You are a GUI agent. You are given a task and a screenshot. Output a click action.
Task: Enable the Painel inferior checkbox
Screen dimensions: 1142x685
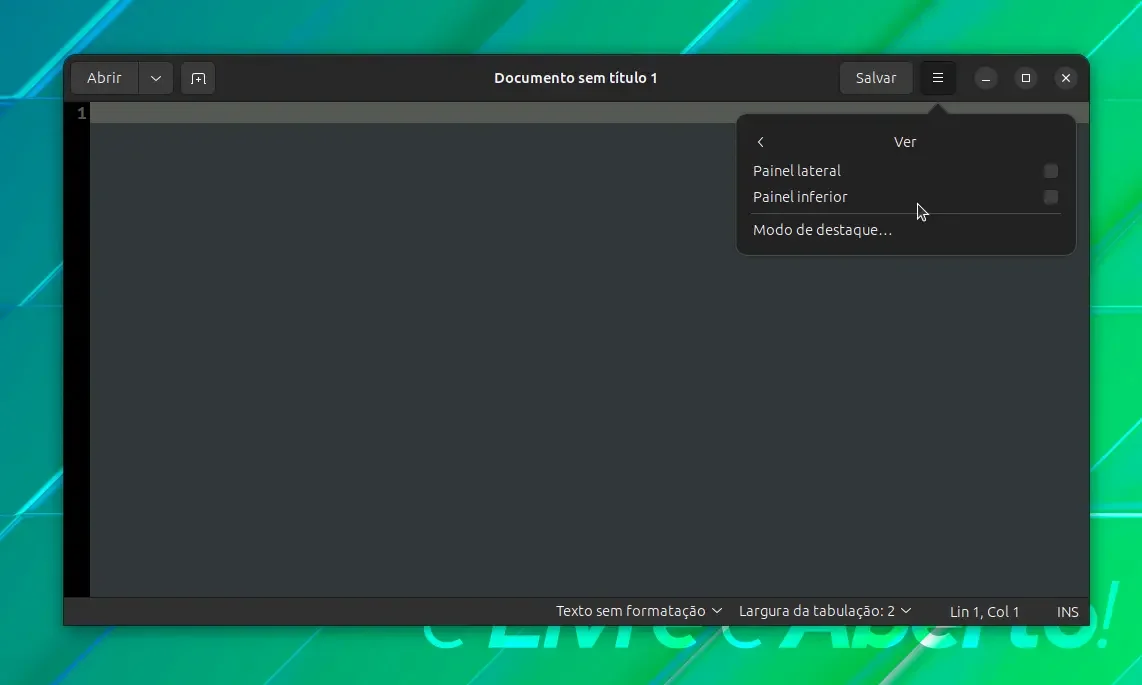pyautogui.click(x=1050, y=197)
